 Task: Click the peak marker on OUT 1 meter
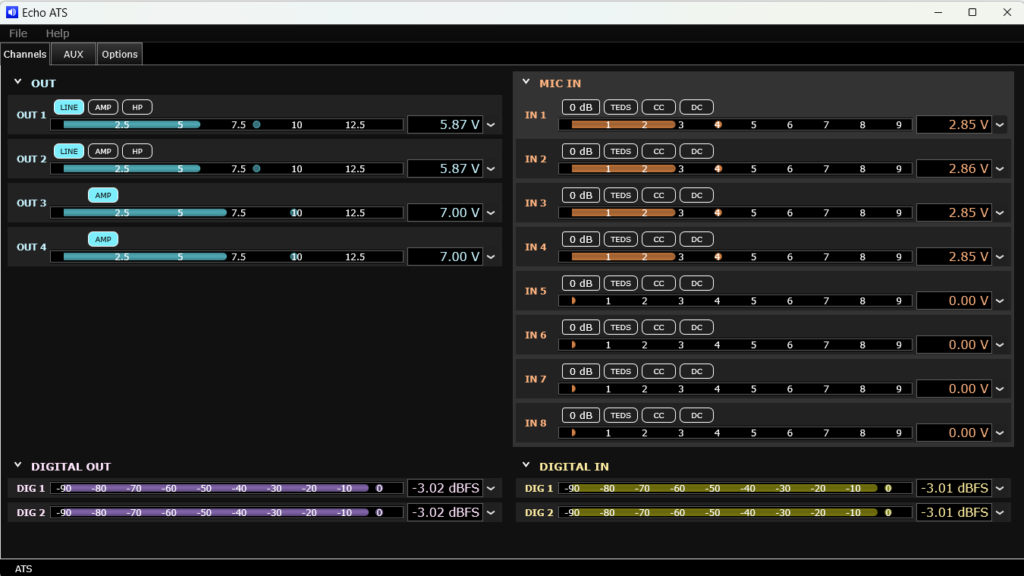click(x=257, y=125)
